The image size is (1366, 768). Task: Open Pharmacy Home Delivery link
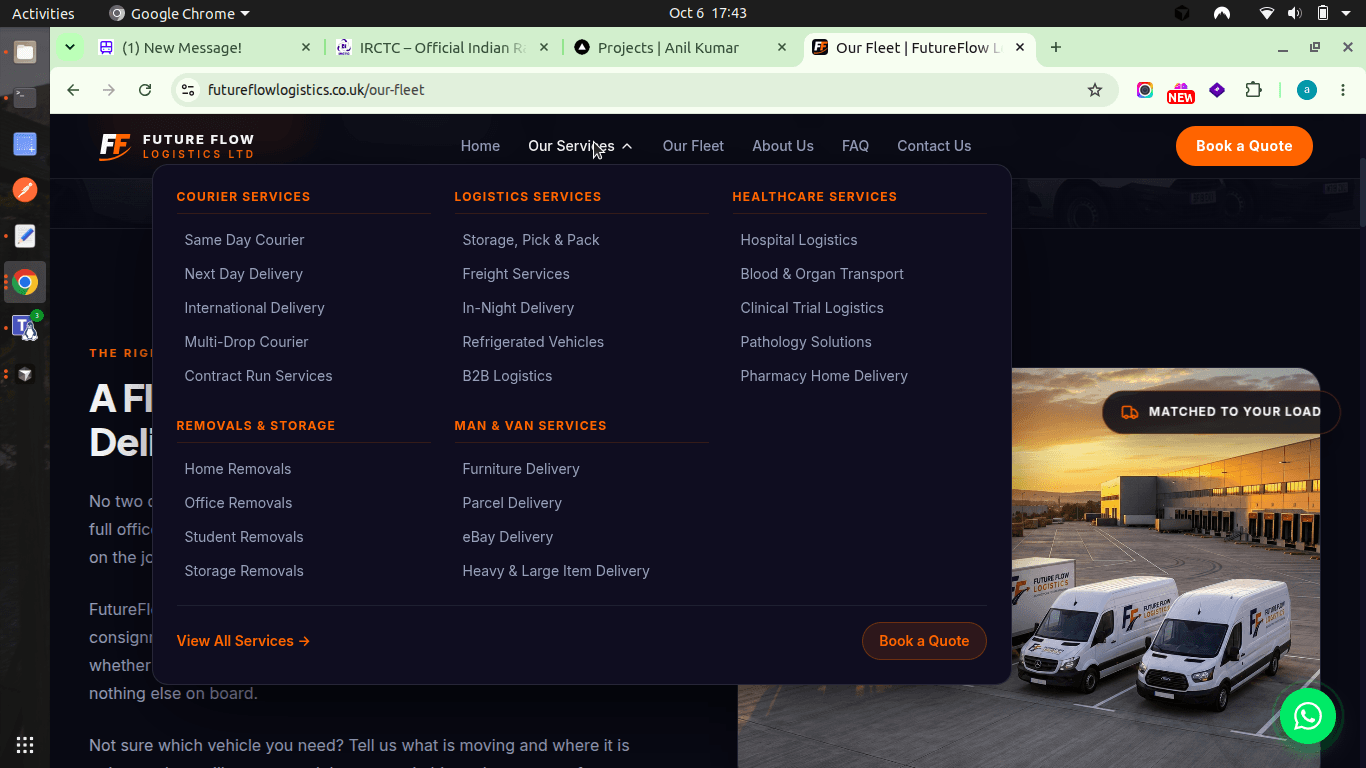tap(824, 376)
